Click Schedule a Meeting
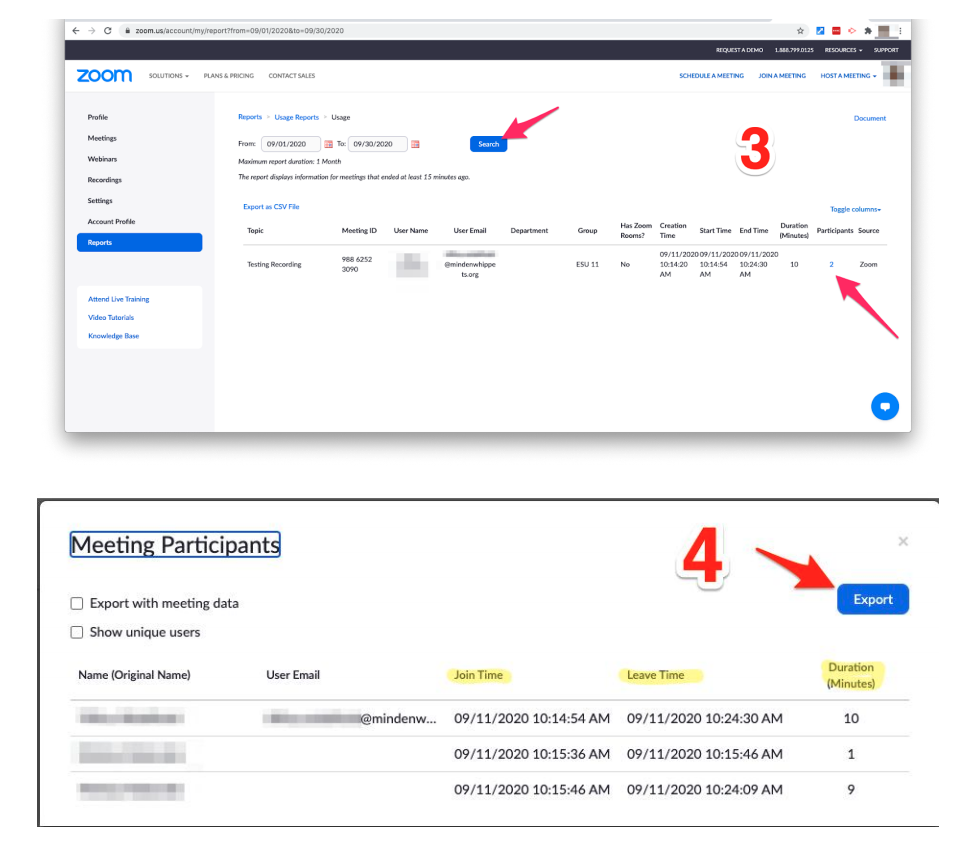973x861 pixels. pyautogui.click(x=711, y=76)
